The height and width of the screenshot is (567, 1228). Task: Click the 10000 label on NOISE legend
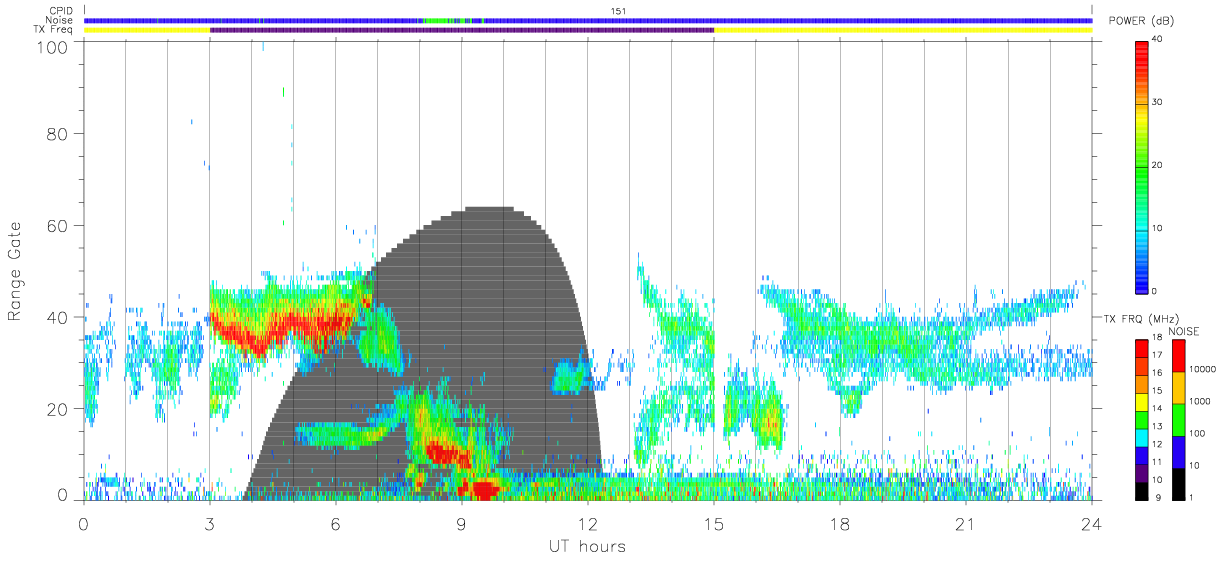[1203, 369]
